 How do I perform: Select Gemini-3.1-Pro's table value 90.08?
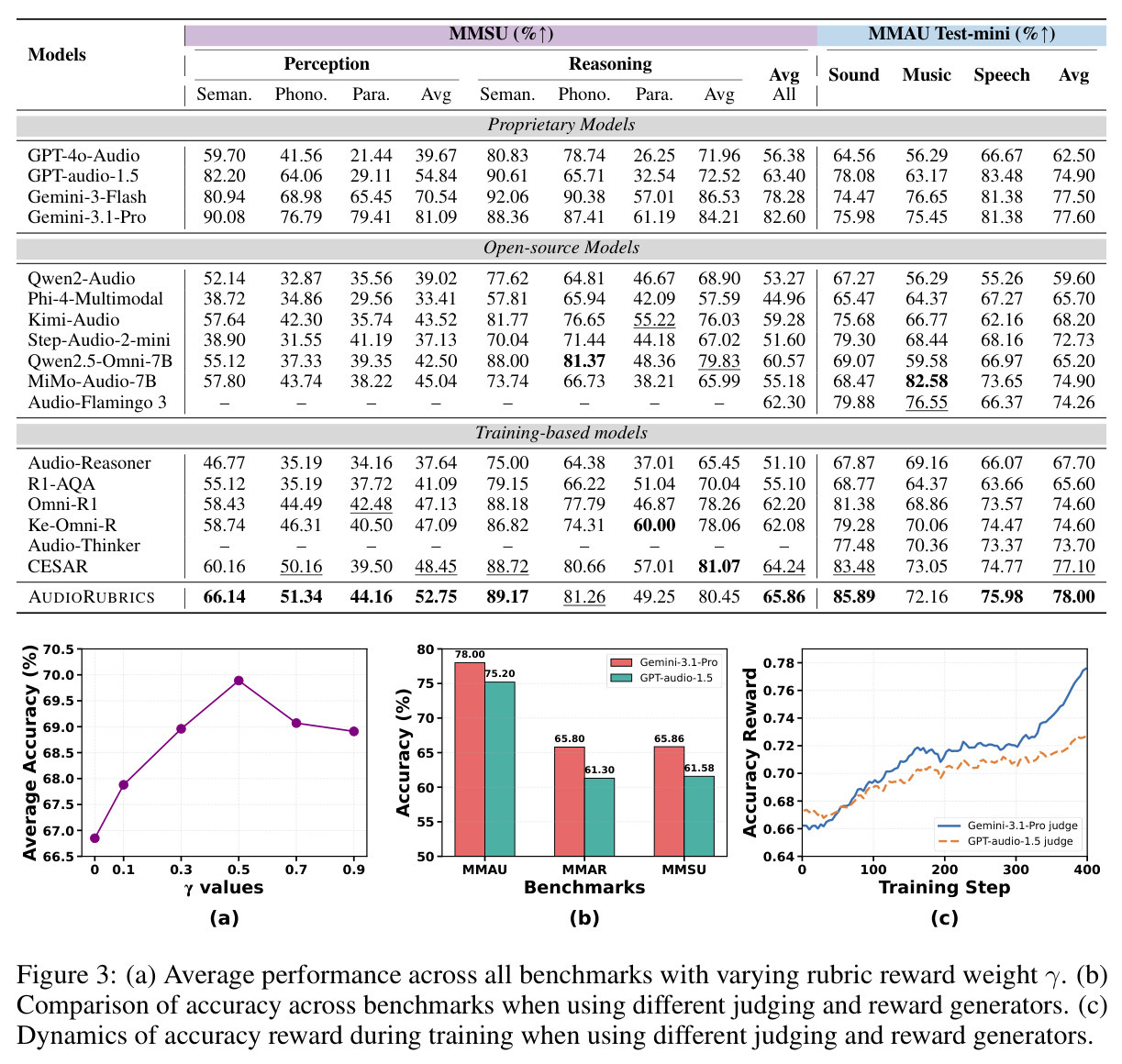(224, 217)
